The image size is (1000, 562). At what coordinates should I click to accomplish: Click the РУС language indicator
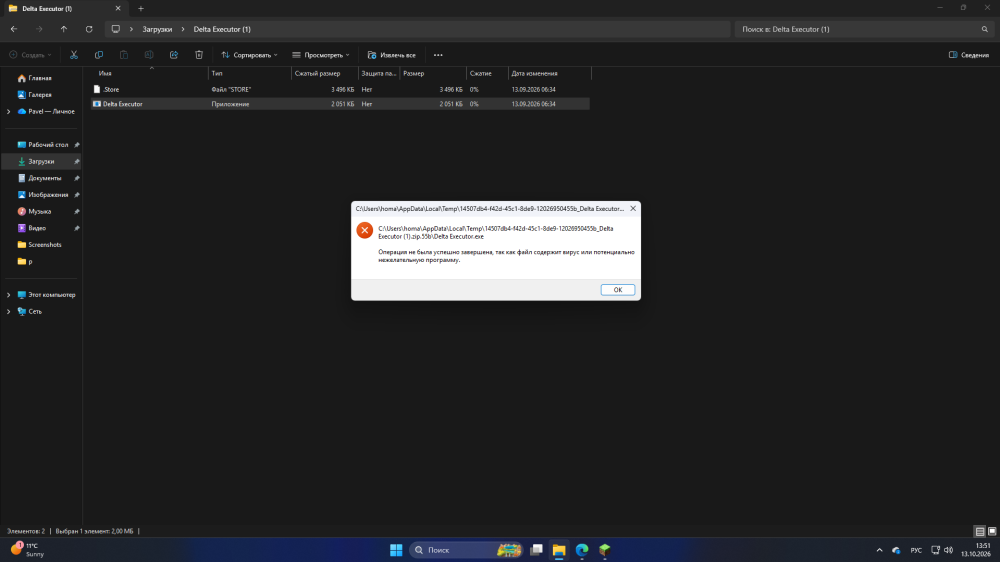coord(916,550)
